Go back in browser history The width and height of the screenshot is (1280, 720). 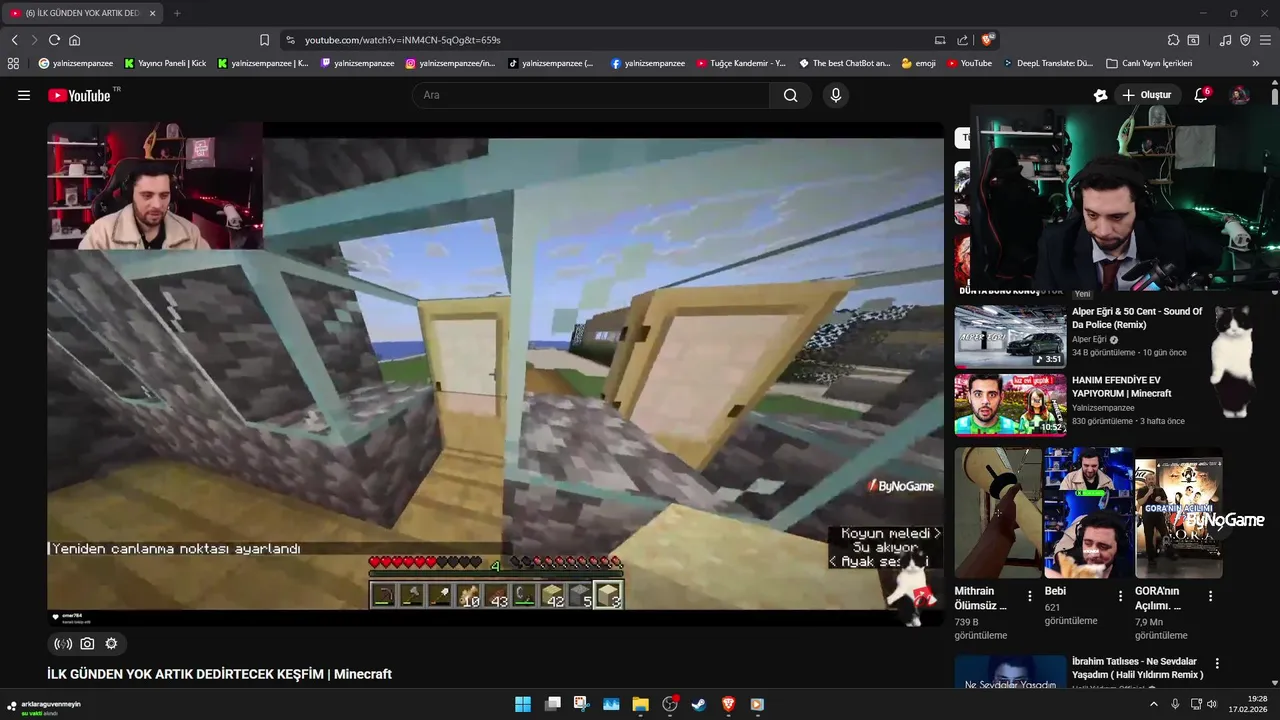[15, 40]
